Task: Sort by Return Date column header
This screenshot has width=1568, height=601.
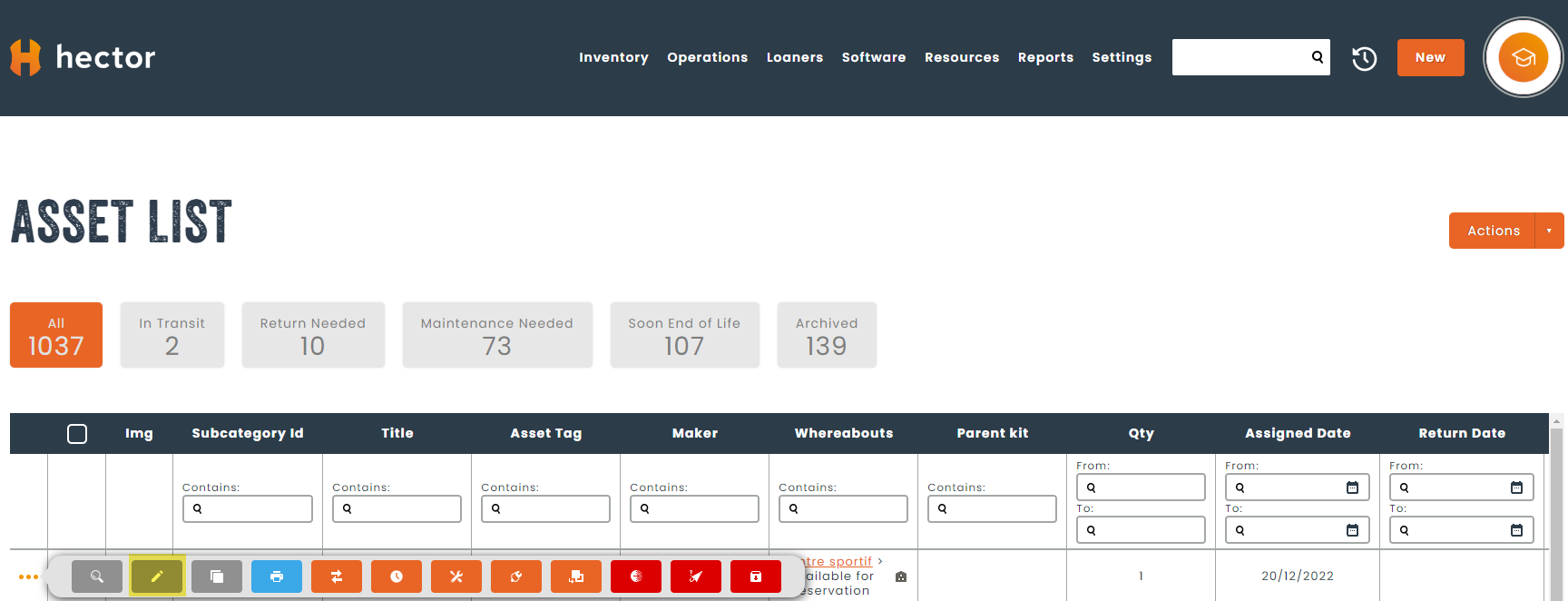Action: (1462, 433)
